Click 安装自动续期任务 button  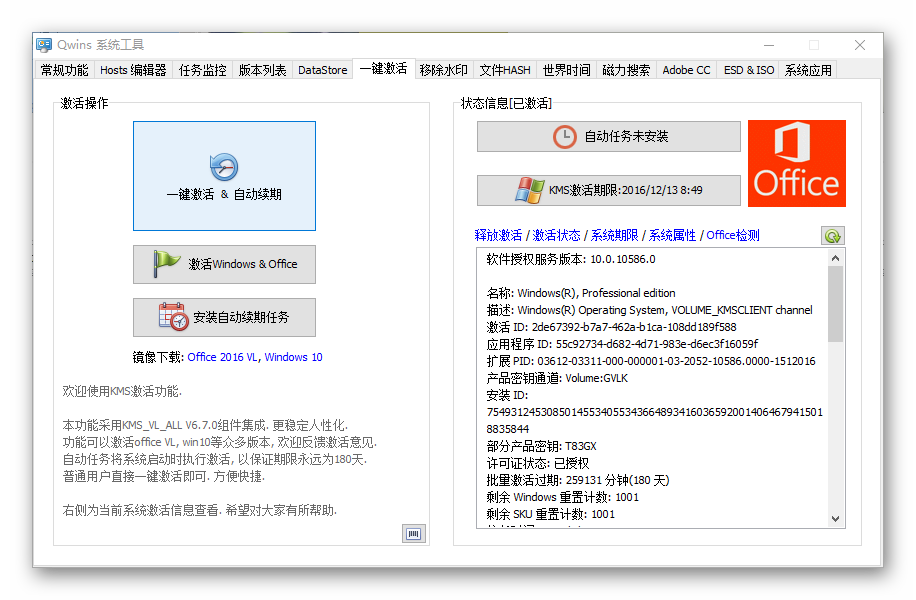pos(224,317)
